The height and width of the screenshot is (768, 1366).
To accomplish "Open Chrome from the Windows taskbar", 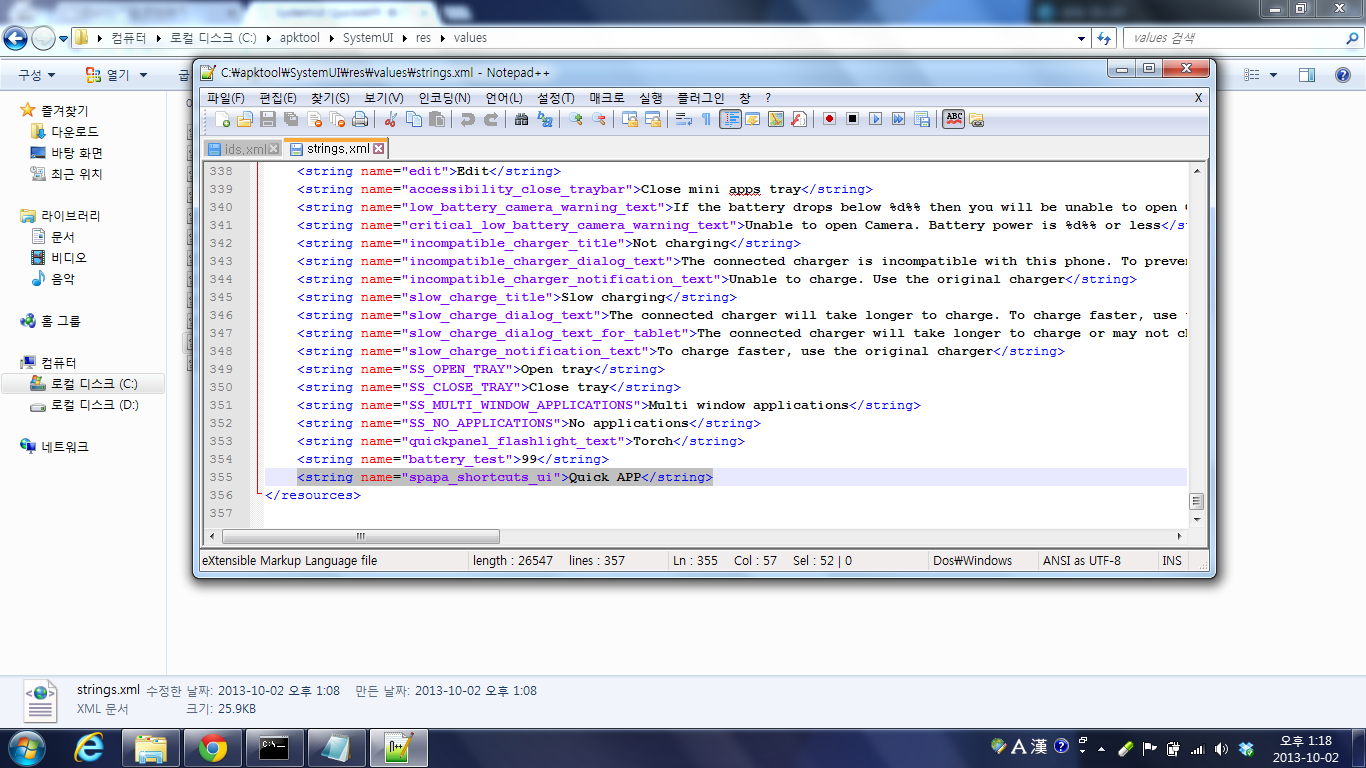I will (x=212, y=747).
